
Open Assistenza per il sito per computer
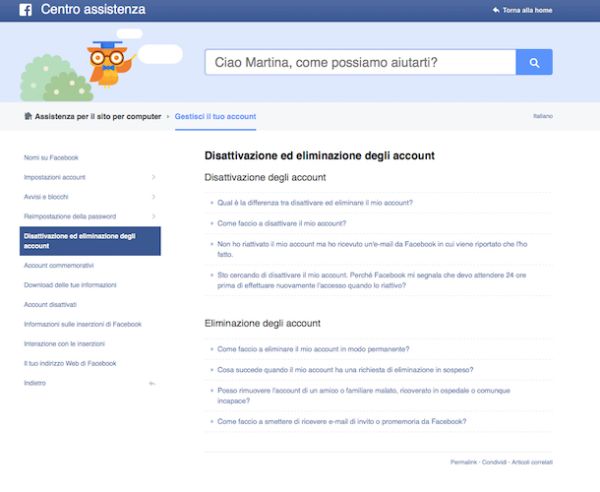click(x=92, y=116)
